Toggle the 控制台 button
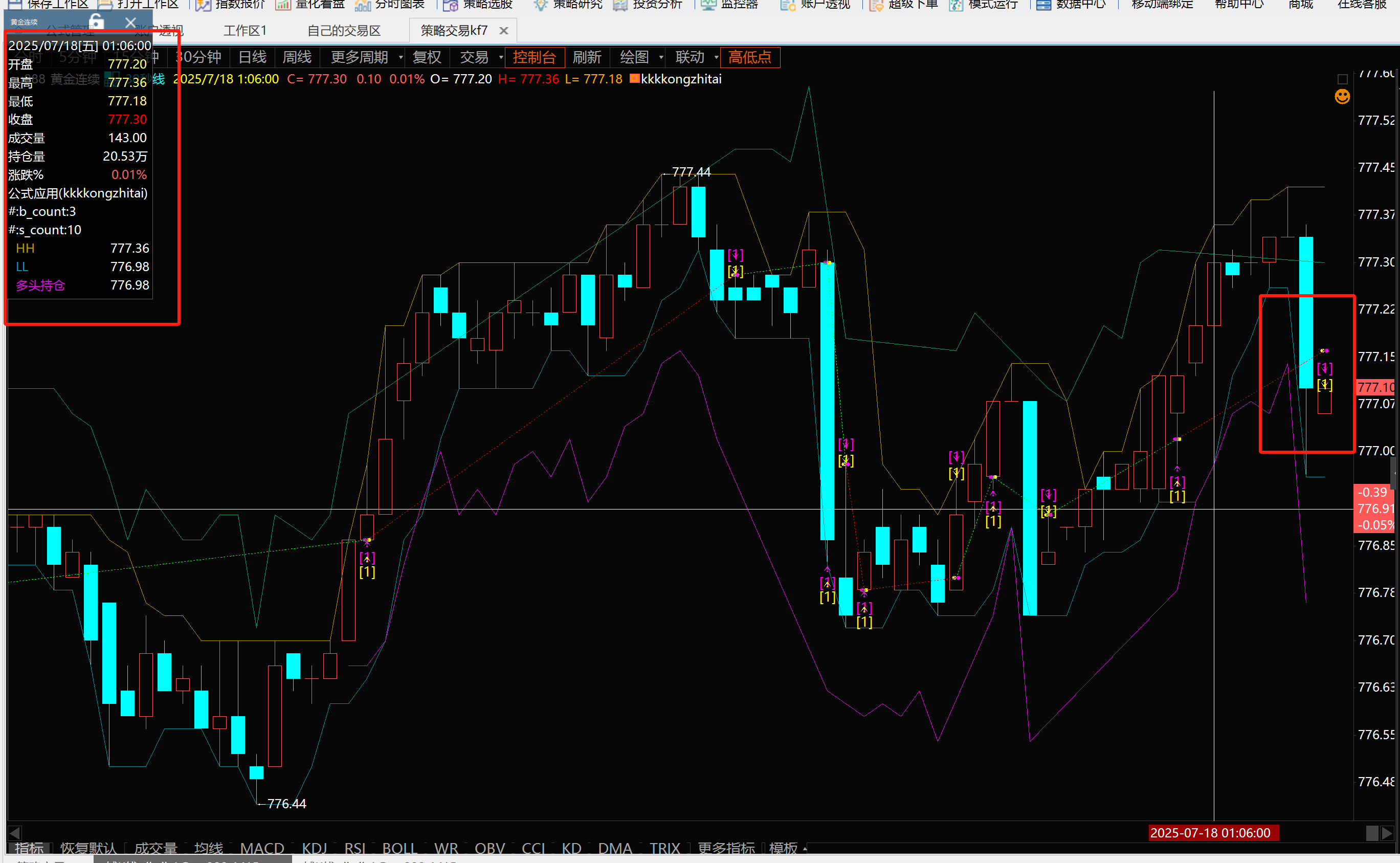Viewport: 1400px width, 863px height. coord(535,57)
